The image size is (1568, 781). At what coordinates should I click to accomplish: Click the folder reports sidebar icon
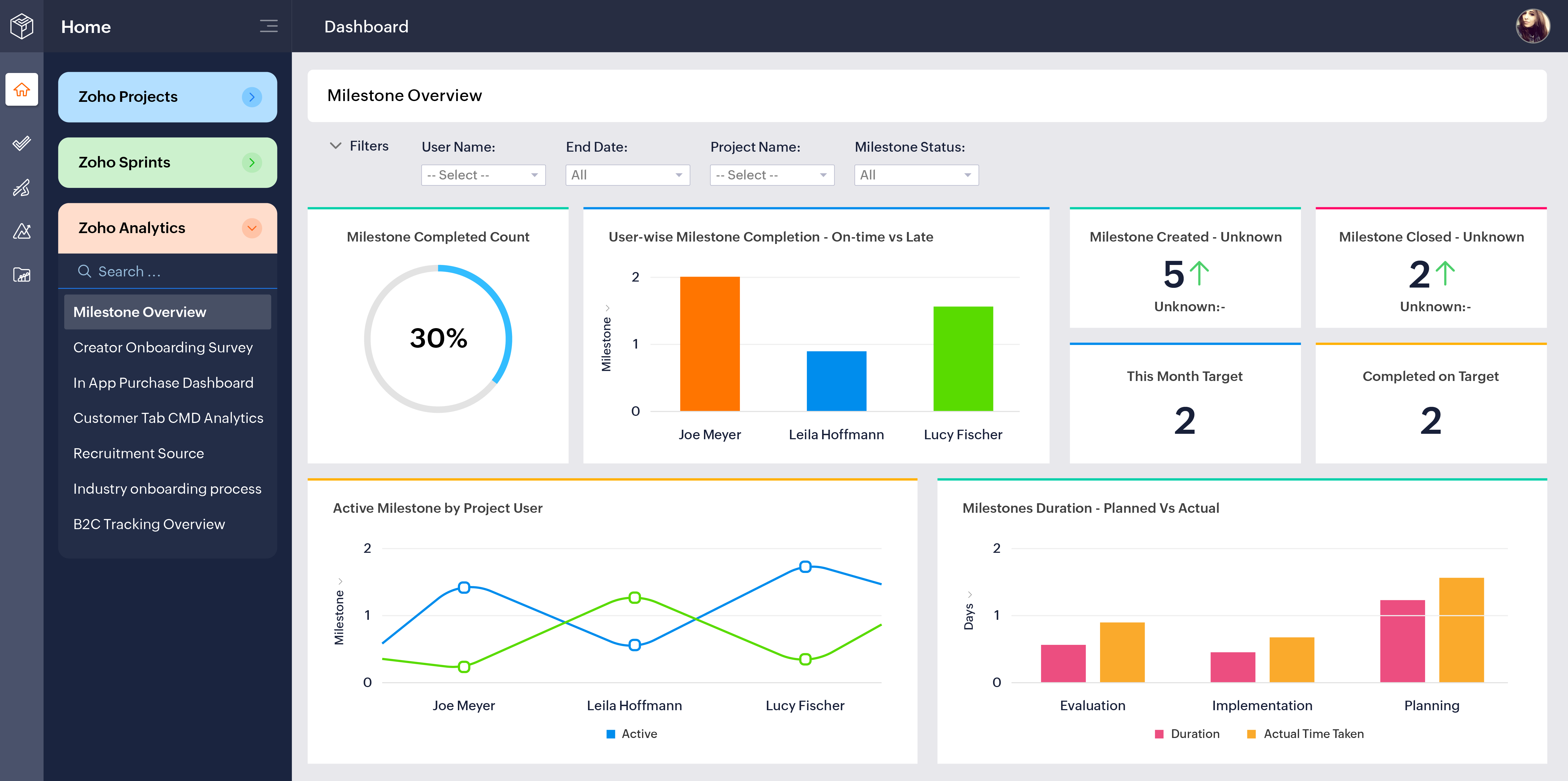tap(22, 275)
